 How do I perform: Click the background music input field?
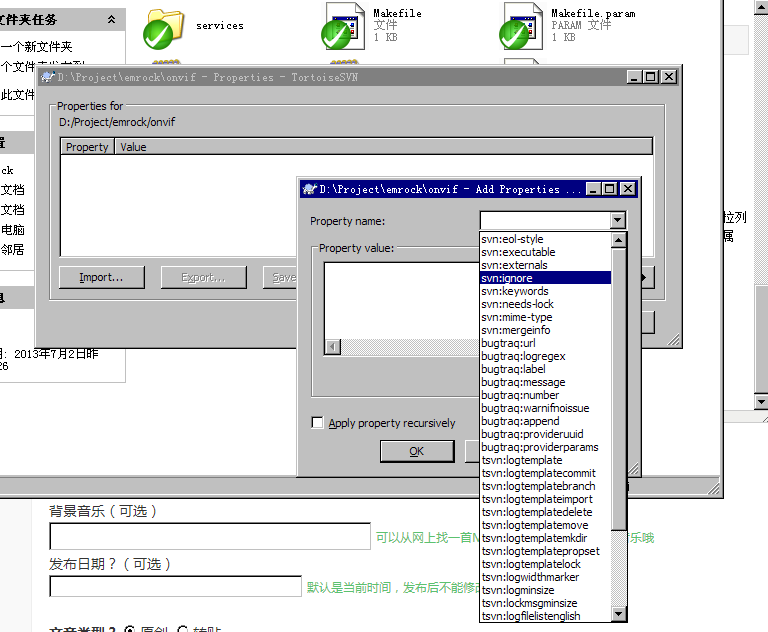[210, 536]
